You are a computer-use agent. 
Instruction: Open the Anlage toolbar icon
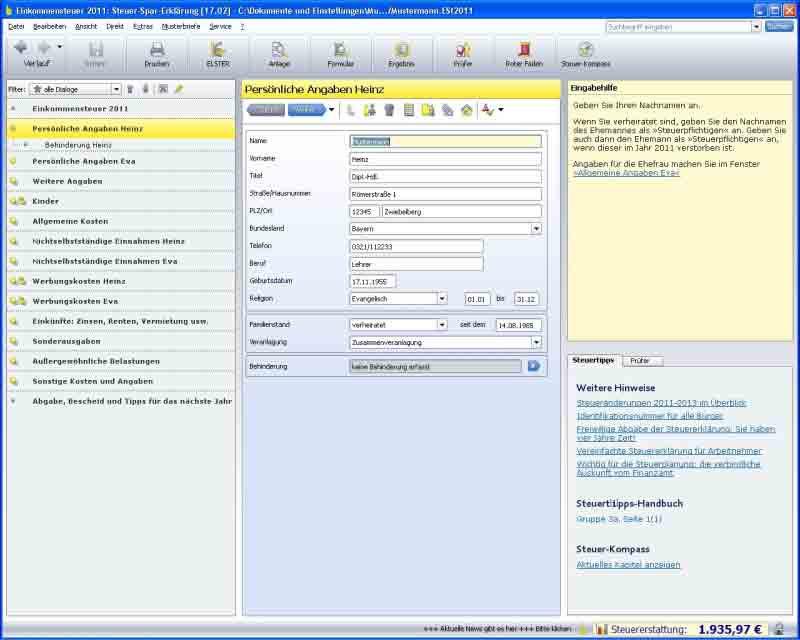coord(279,50)
